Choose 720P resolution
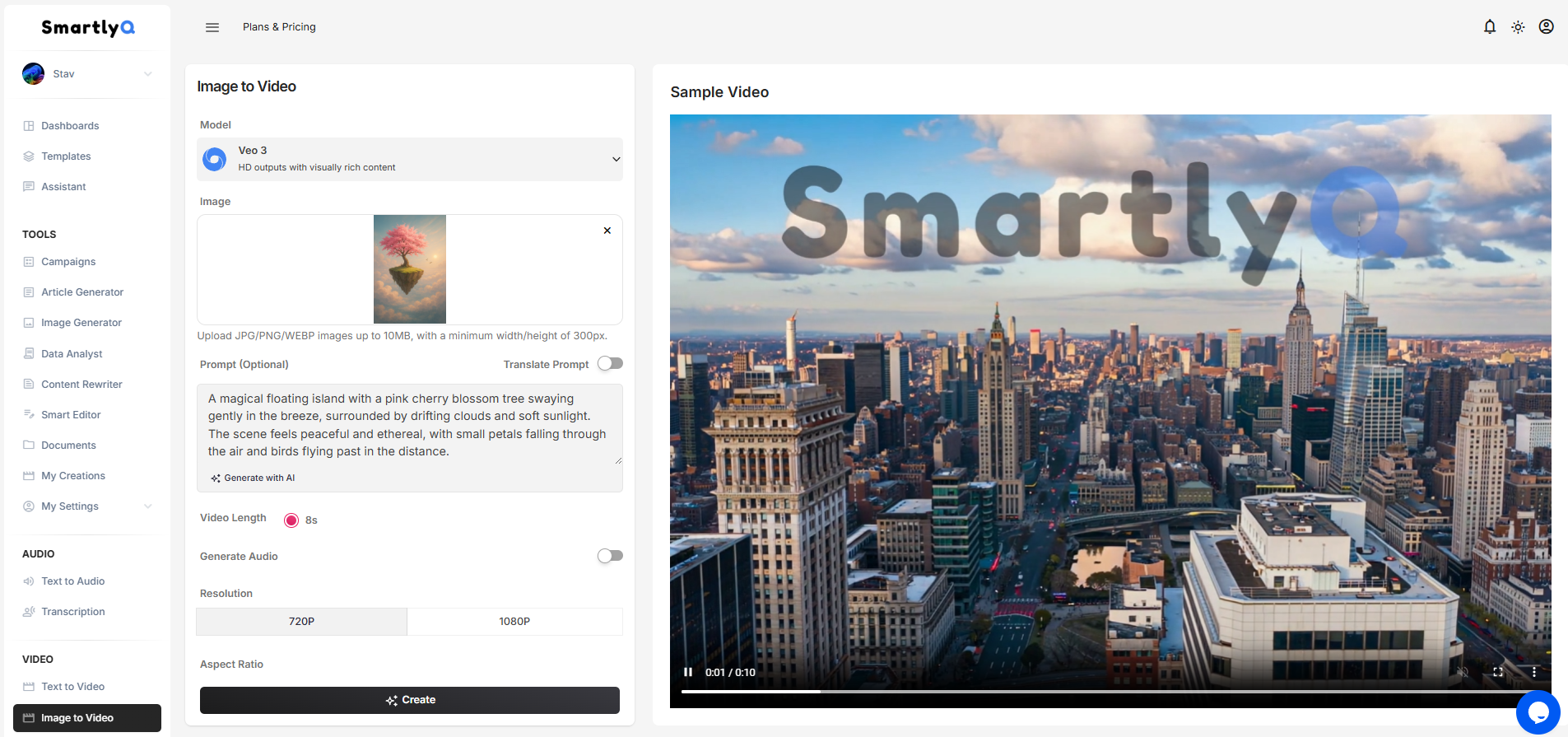 coord(302,622)
